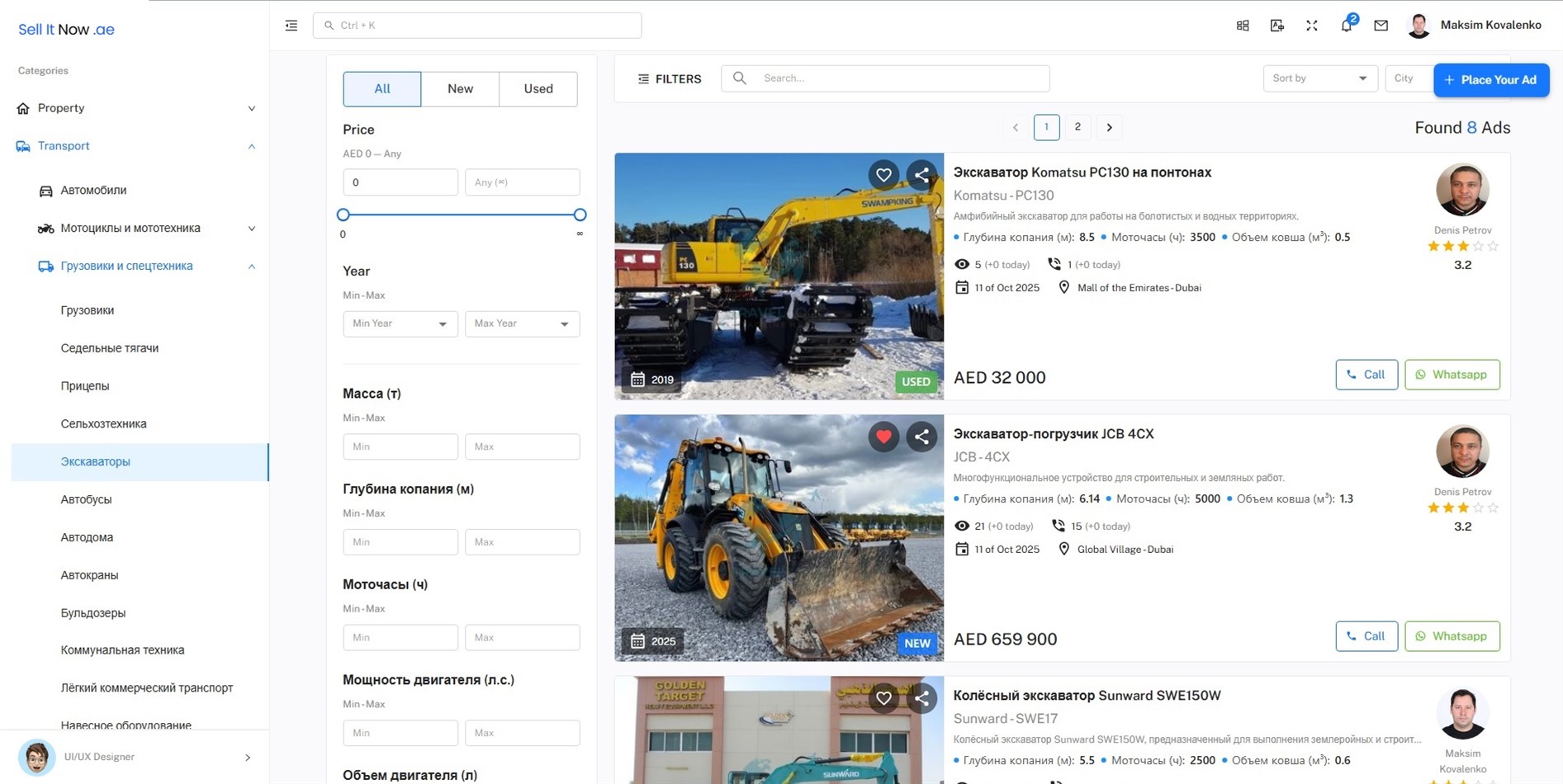
Task: Add Komatsu PC130 listing to favorites
Action: coord(883,175)
